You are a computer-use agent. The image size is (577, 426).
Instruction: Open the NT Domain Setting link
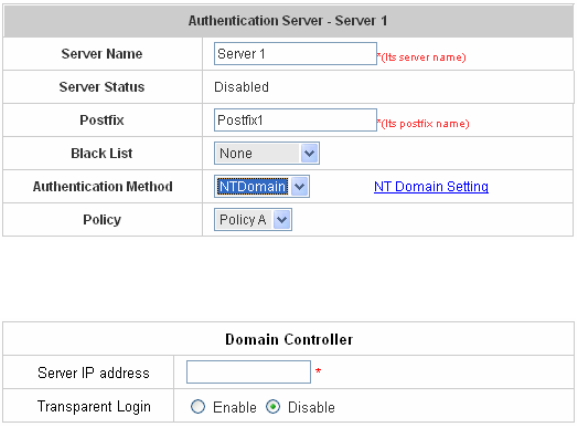point(431,187)
